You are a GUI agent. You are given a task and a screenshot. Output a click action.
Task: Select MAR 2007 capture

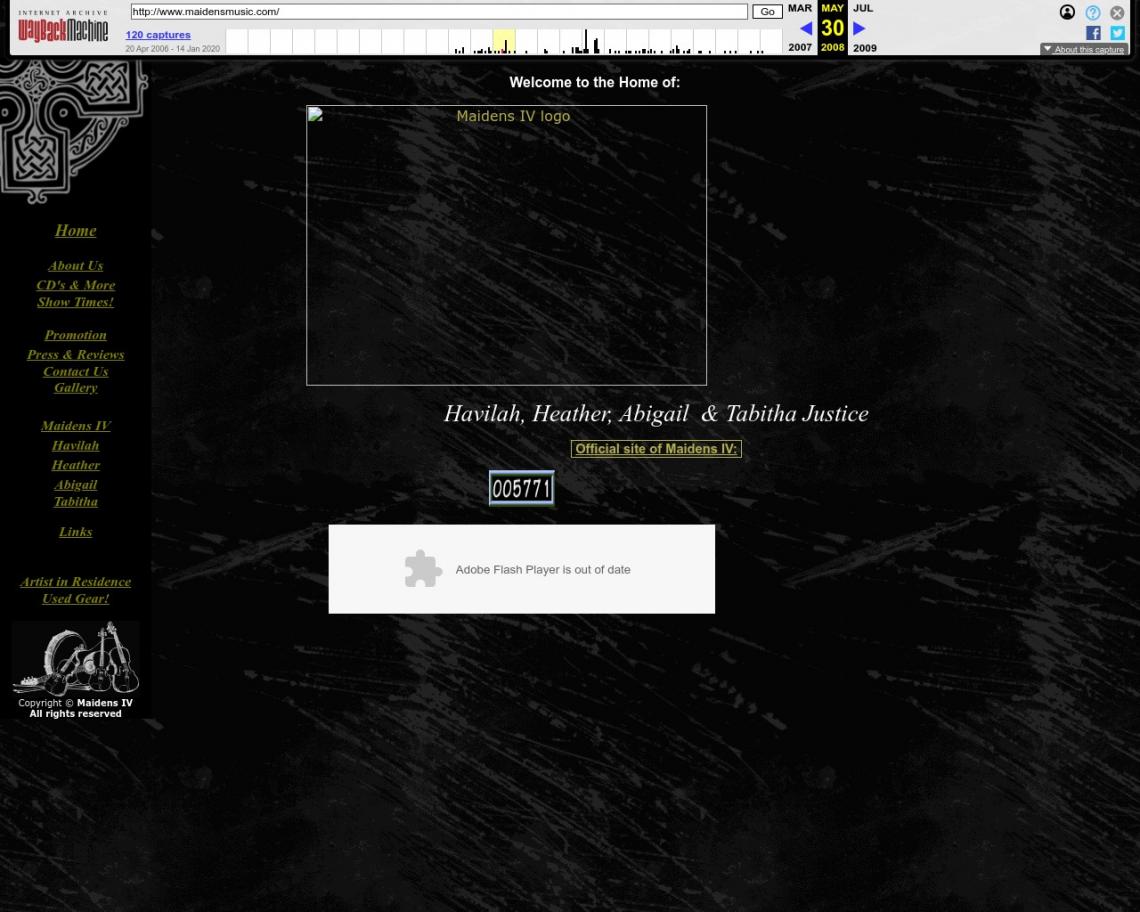800,28
